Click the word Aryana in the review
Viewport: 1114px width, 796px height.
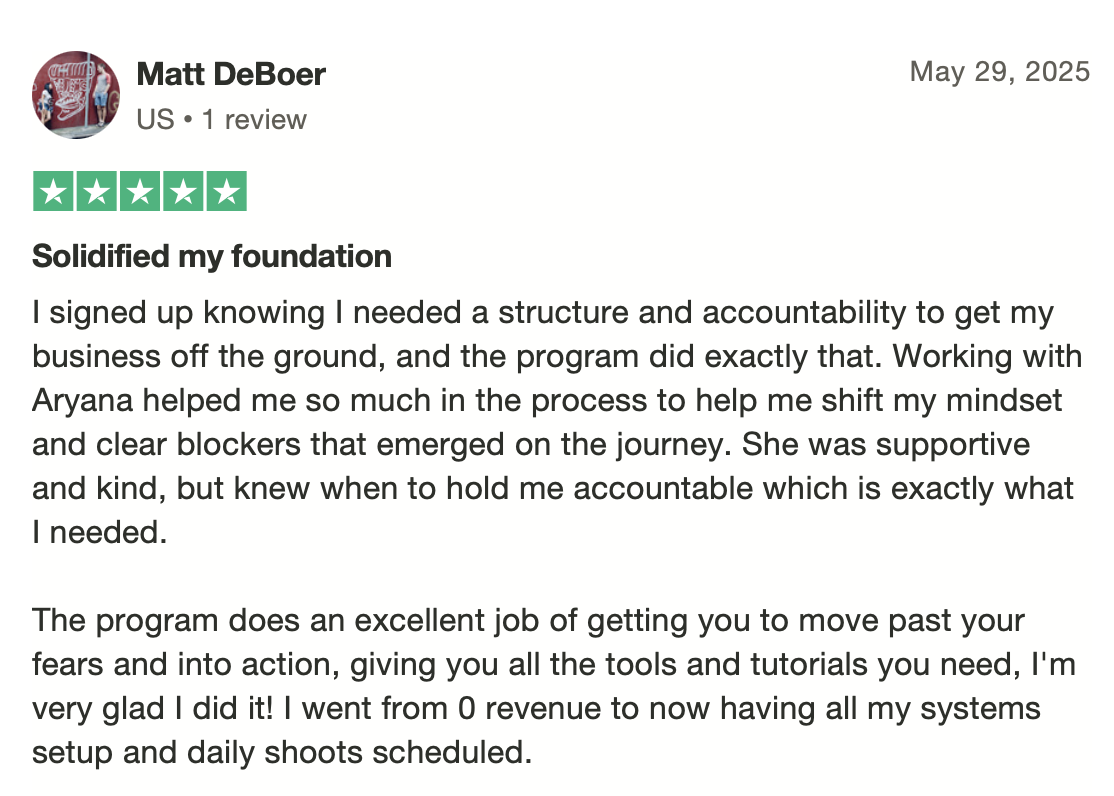[x=82, y=402]
